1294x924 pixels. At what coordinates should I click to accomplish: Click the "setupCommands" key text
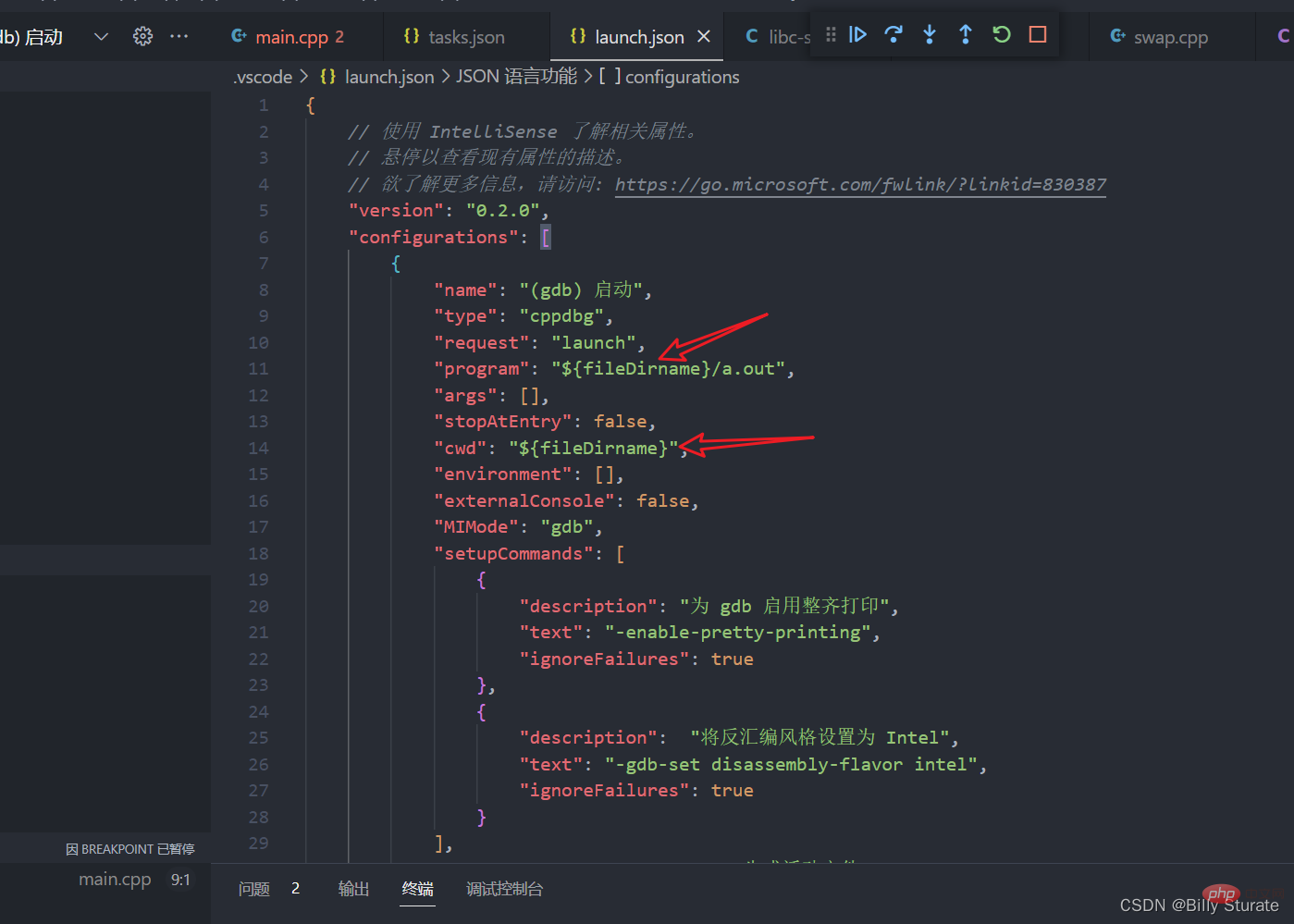[x=513, y=553]
